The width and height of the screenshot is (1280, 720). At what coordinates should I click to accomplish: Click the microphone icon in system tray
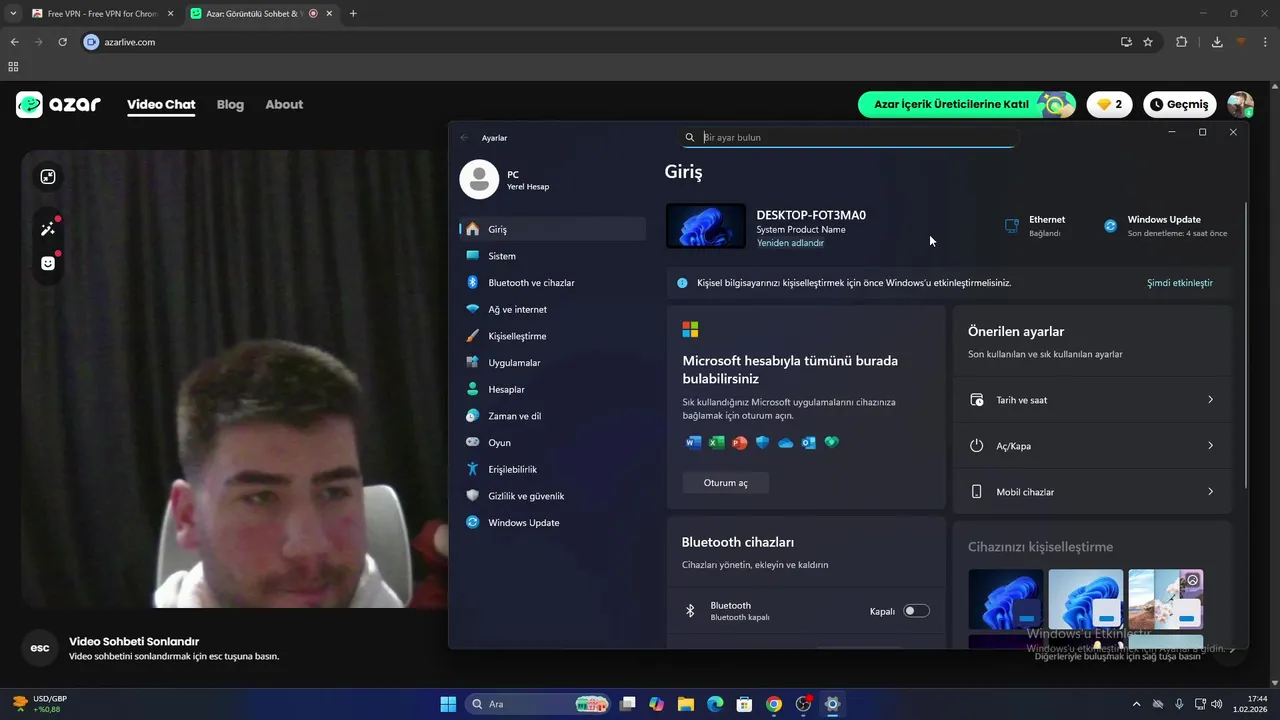pyautogui.click(x=1180, y=704)
